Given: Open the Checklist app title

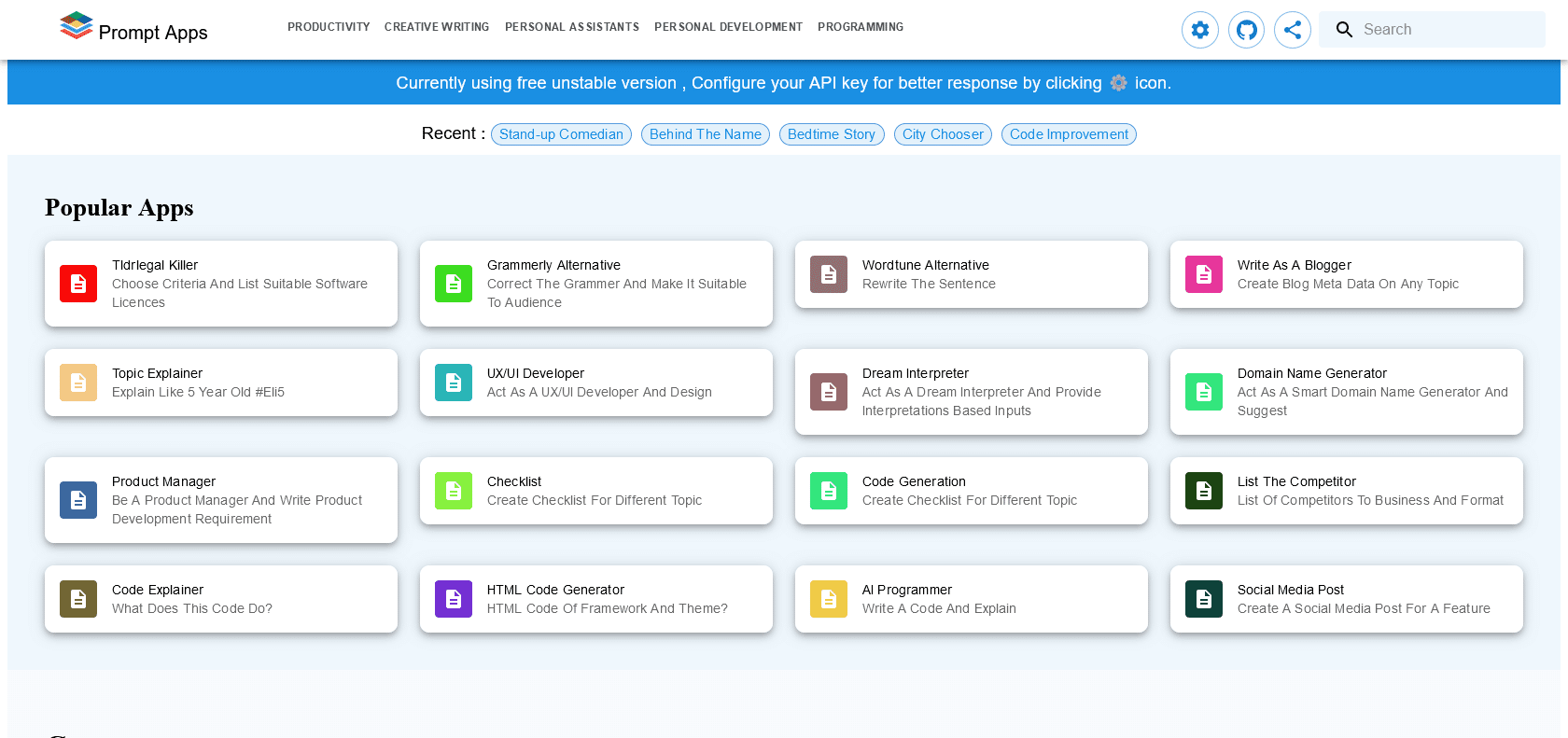Looking at the screenshot, I should [514, 481].
